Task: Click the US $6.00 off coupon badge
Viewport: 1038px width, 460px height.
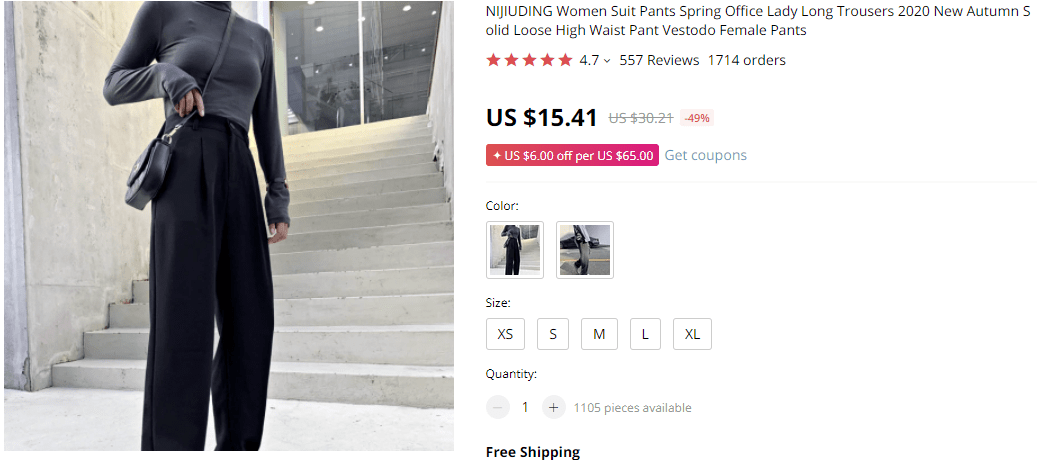Action: pos(572,155)
